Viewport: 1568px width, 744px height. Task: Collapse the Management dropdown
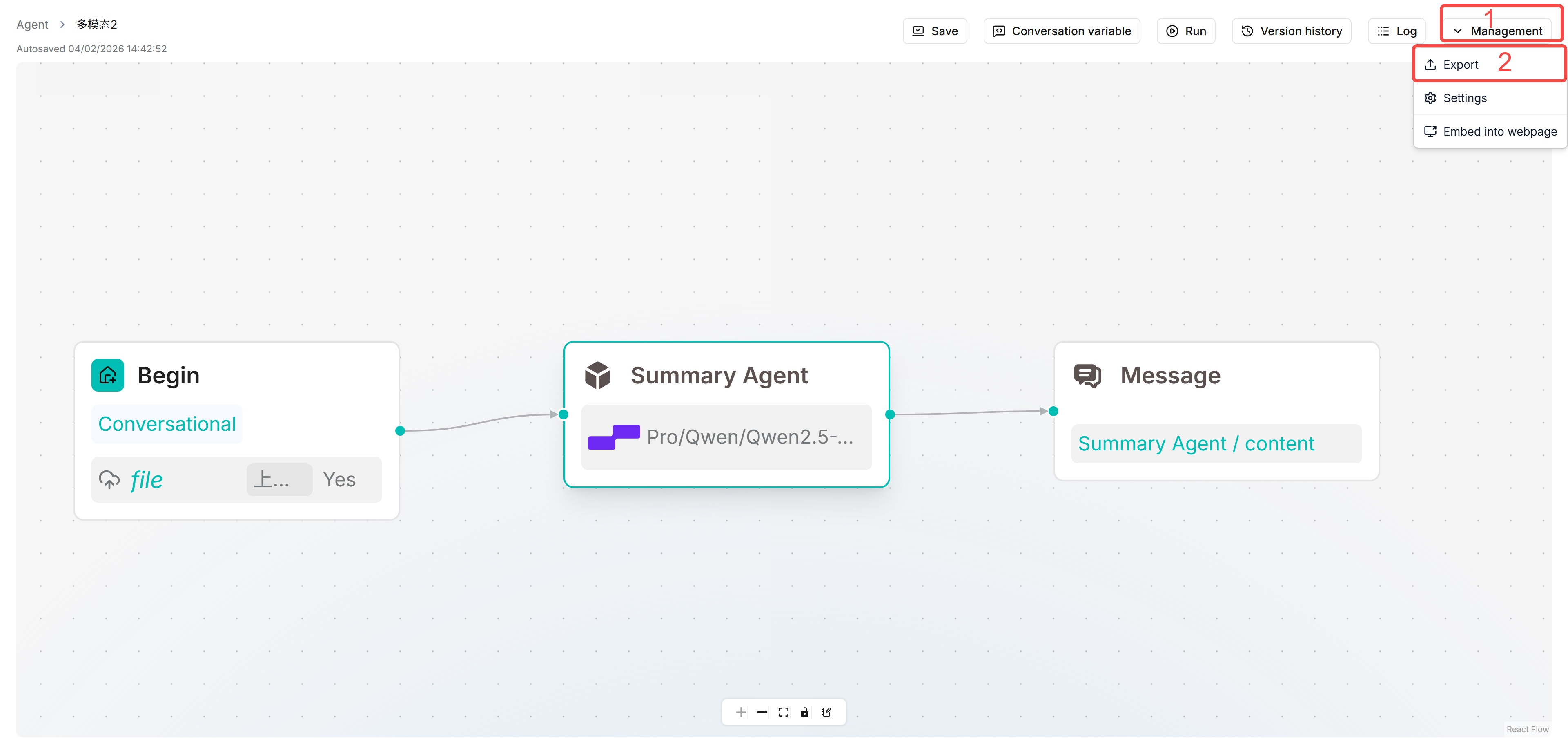tap(1497, 31)
